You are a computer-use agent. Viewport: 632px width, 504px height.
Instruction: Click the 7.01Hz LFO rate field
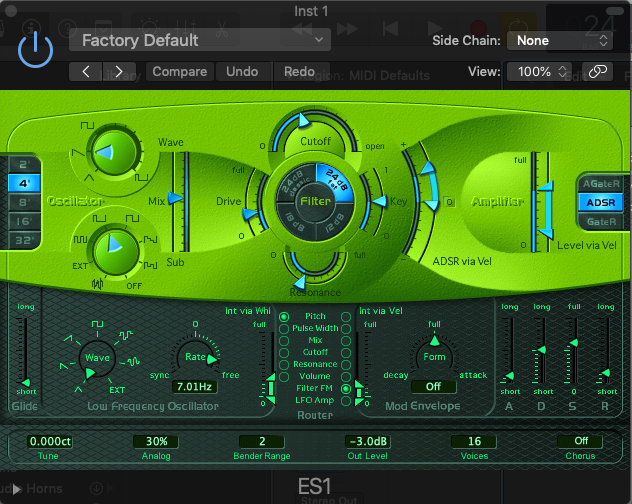coord(195,387)
